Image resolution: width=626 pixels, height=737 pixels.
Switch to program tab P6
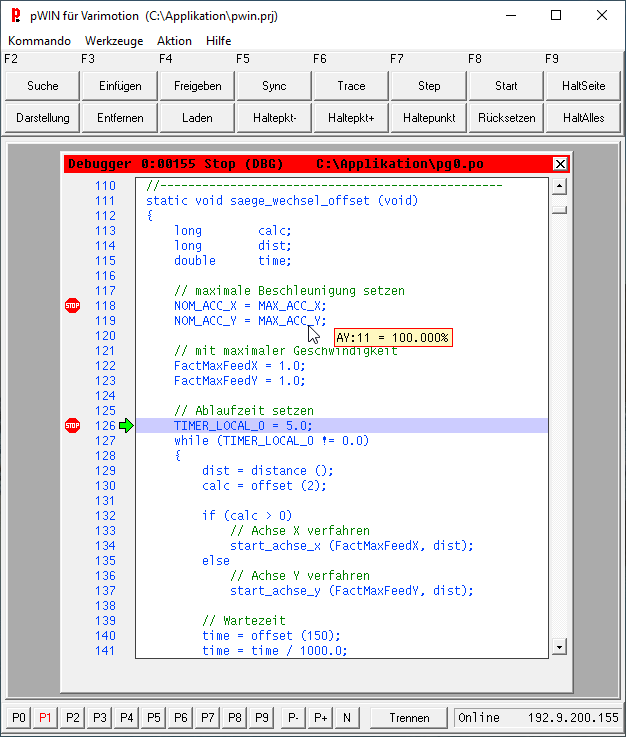[180, 718]
